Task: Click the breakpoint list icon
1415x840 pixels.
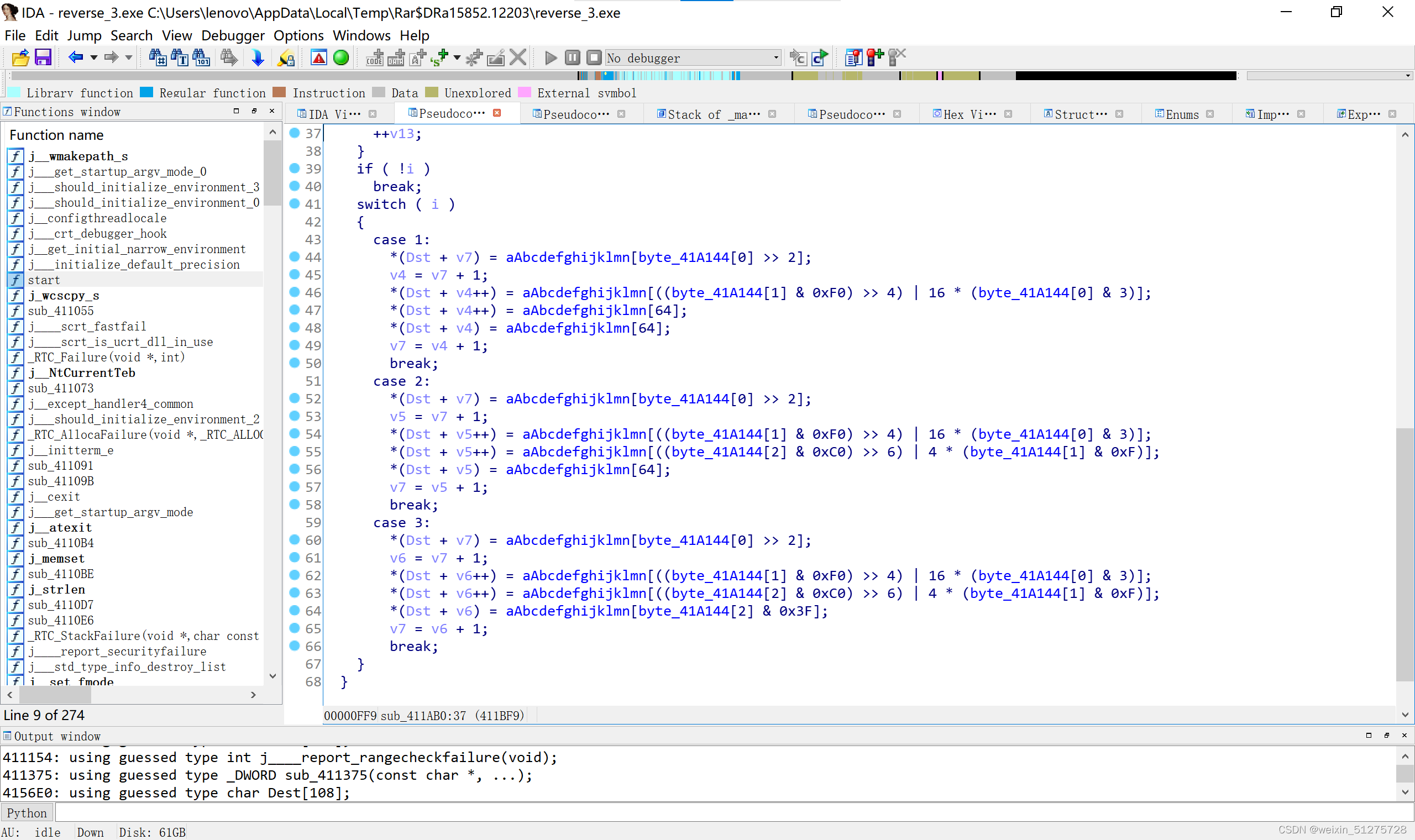Action: [x=853, y=57]
